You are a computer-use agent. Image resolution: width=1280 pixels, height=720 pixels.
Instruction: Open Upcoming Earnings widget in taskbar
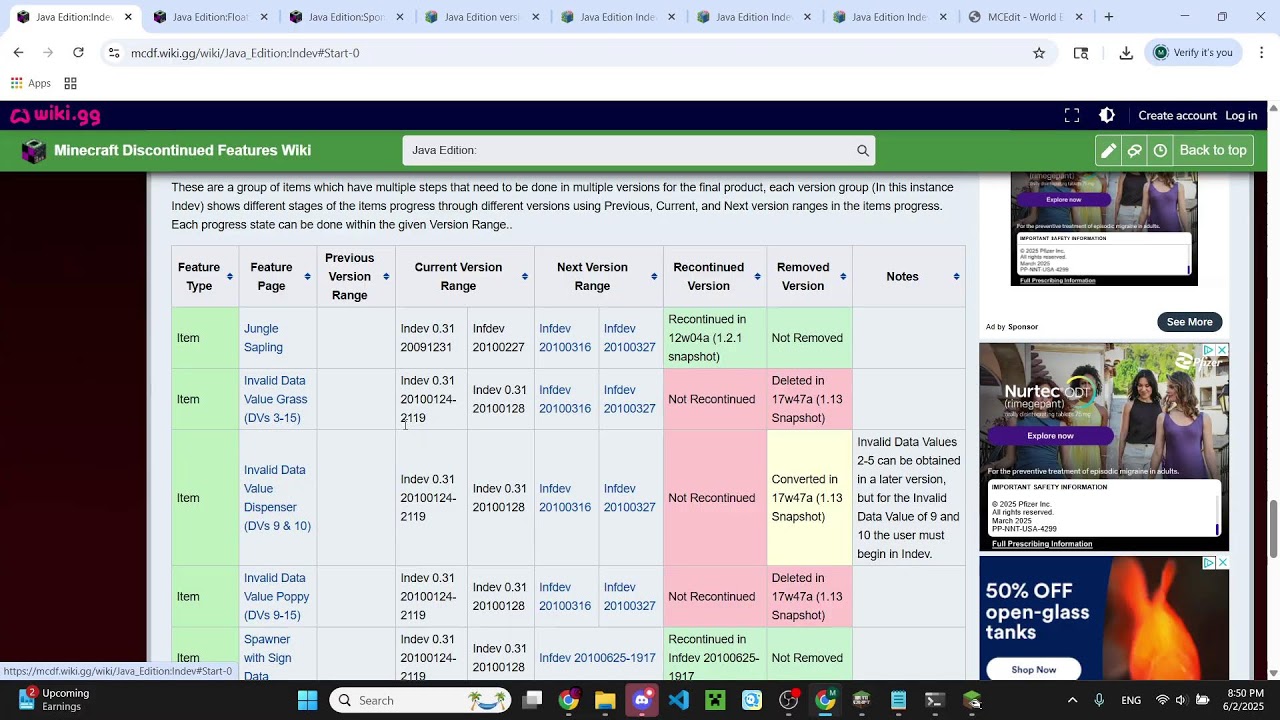55,700
